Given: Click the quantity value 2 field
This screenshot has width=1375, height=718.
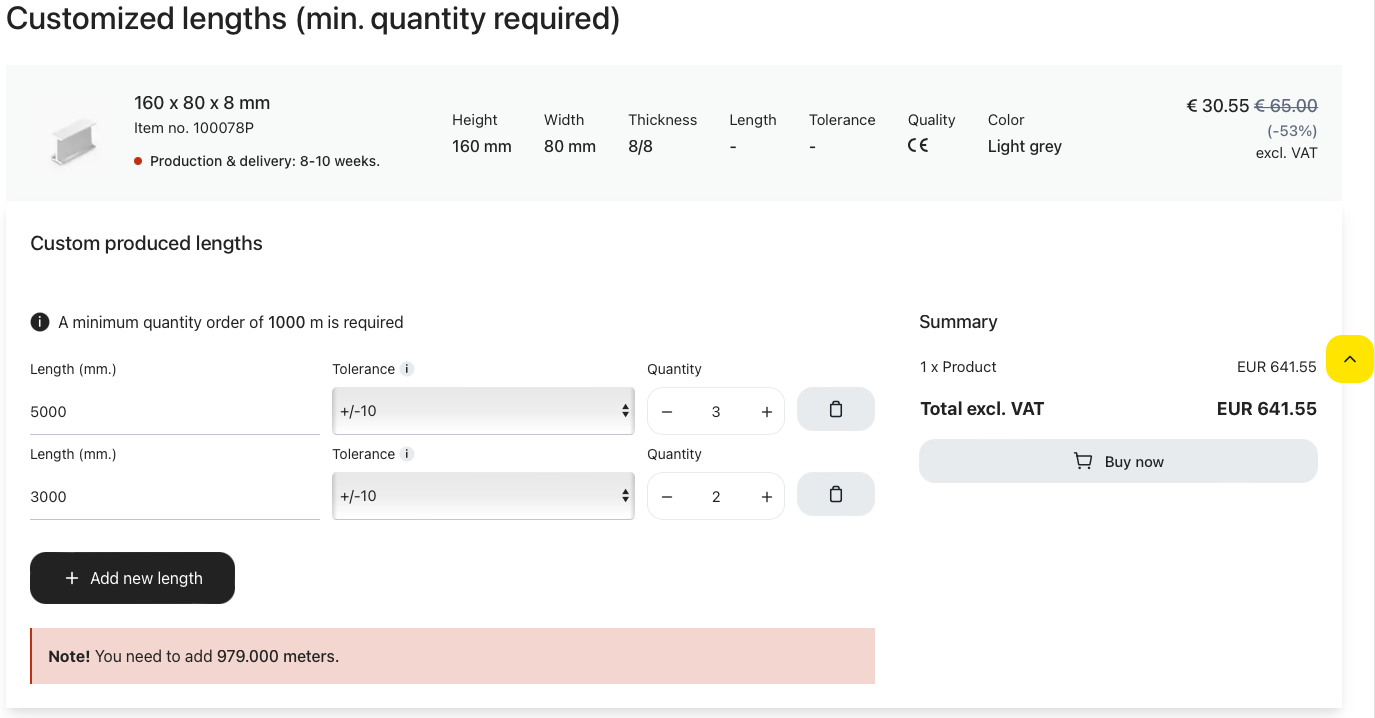Looking at the screenshot, I should point(716,497).
